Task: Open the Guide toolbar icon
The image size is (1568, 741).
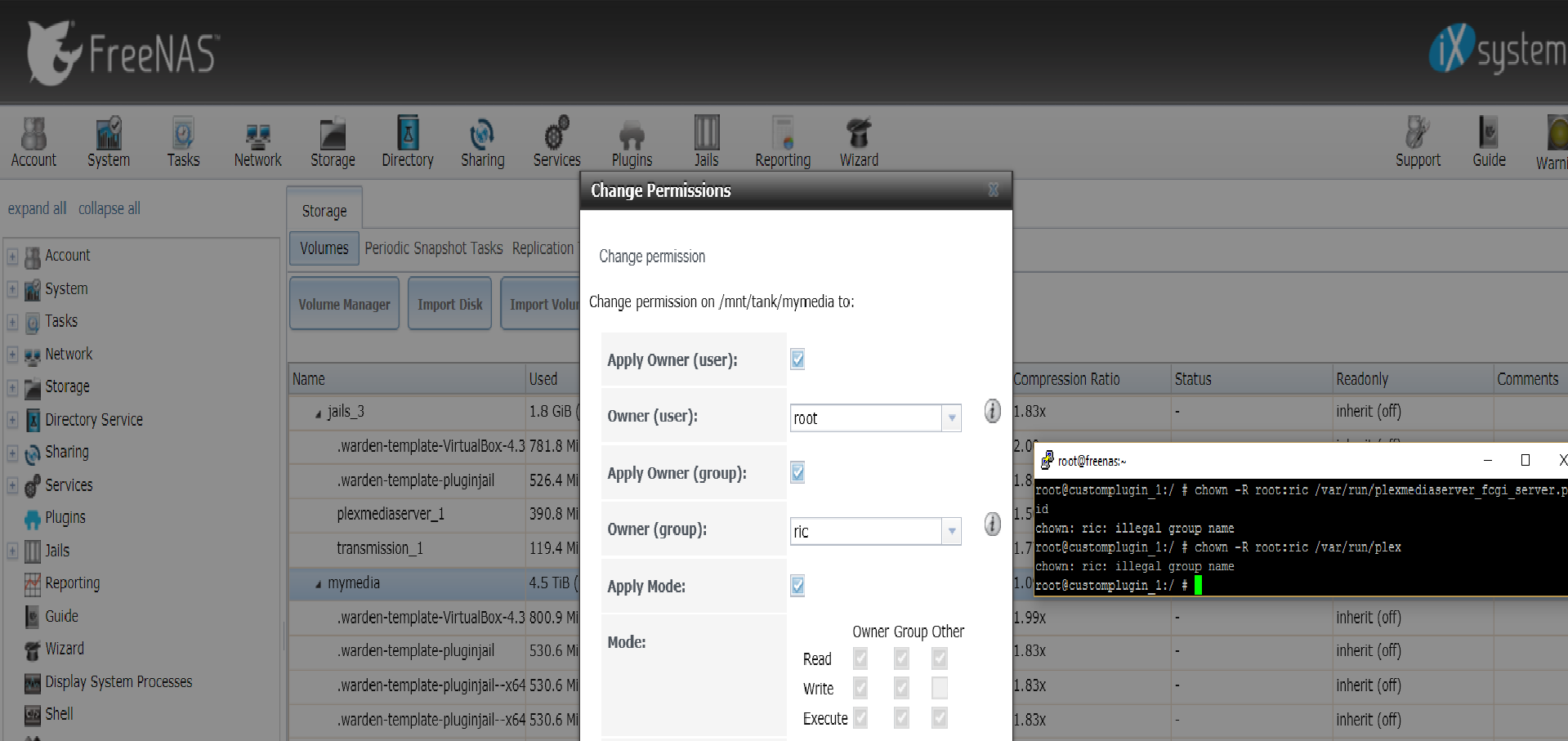Action: pos(1489,142)
